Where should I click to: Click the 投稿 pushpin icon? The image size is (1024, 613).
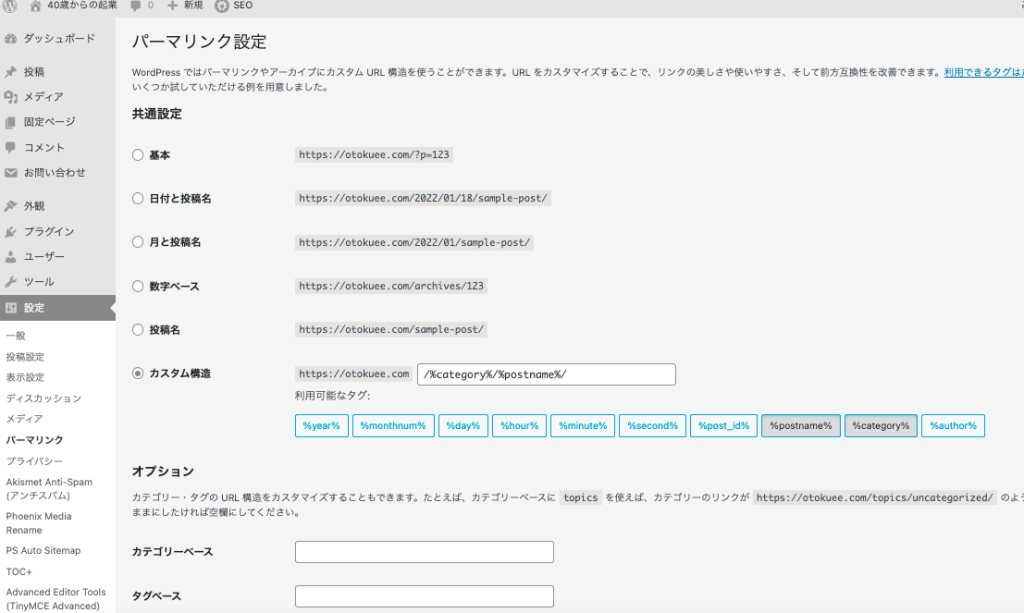(x=11, y=72)
